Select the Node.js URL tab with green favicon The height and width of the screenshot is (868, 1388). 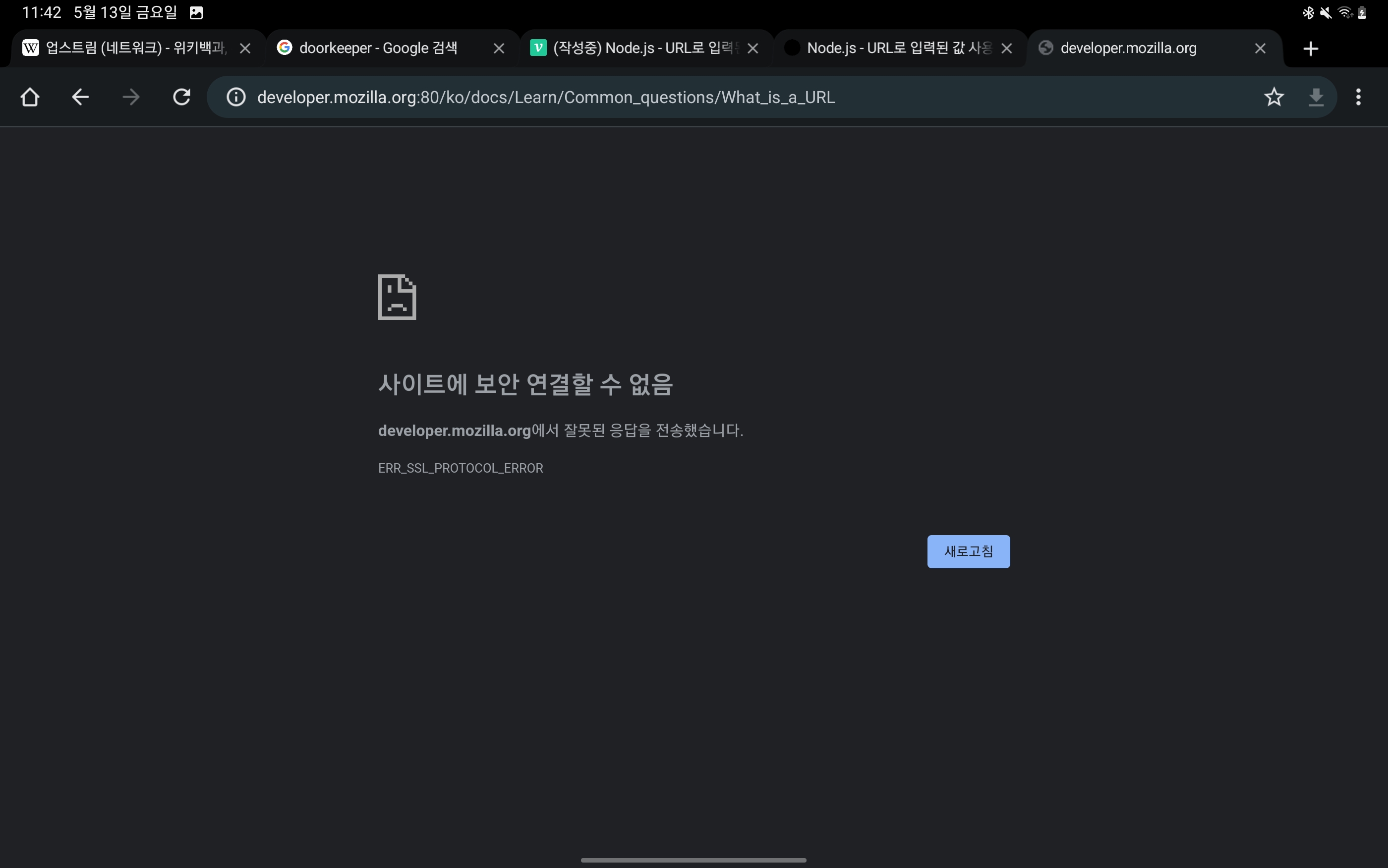click(x=637, y=48)
